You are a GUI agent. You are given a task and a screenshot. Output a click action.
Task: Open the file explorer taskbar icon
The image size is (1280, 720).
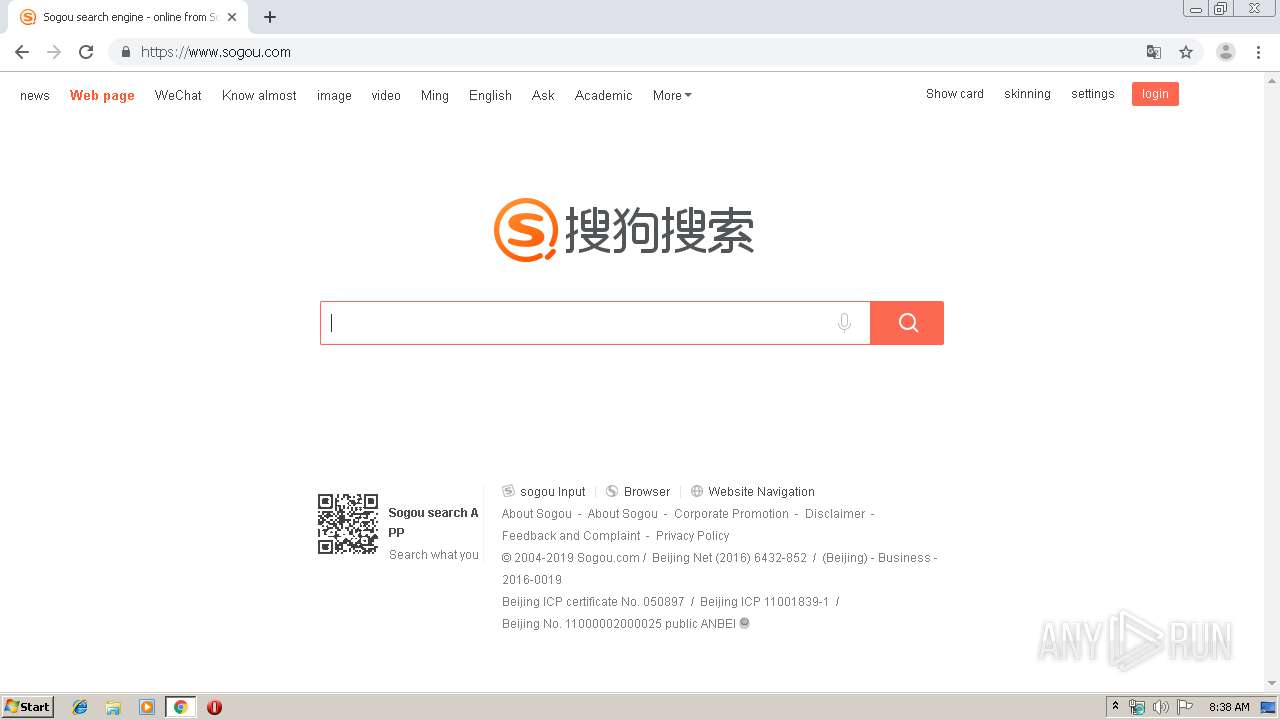pos(113,707)
